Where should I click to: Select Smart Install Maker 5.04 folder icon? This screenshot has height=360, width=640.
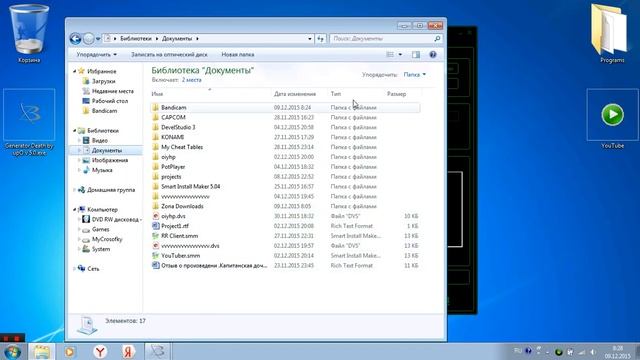click(155, 187)
